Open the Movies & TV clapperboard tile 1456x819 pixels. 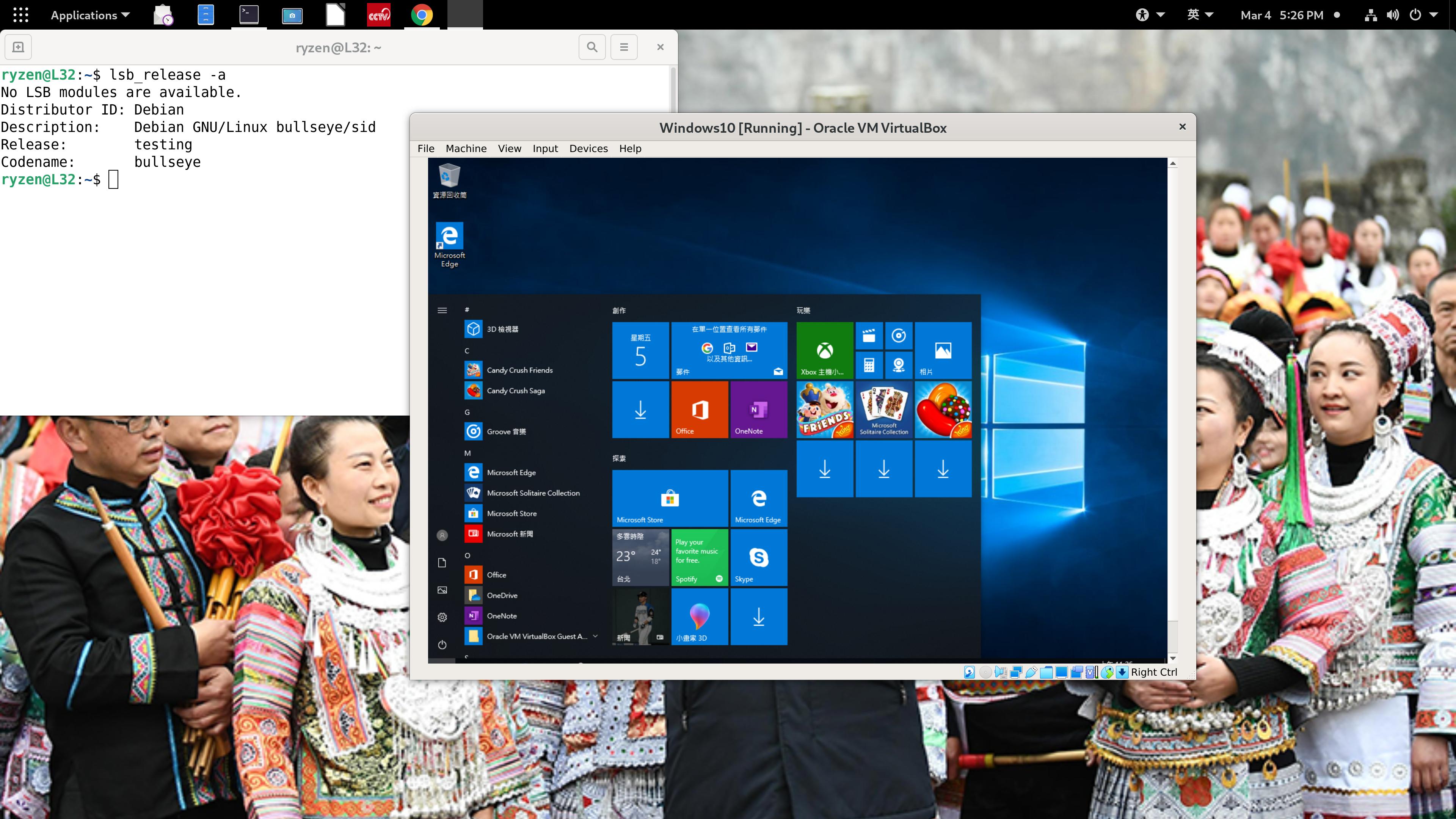[x=869, y=336]
